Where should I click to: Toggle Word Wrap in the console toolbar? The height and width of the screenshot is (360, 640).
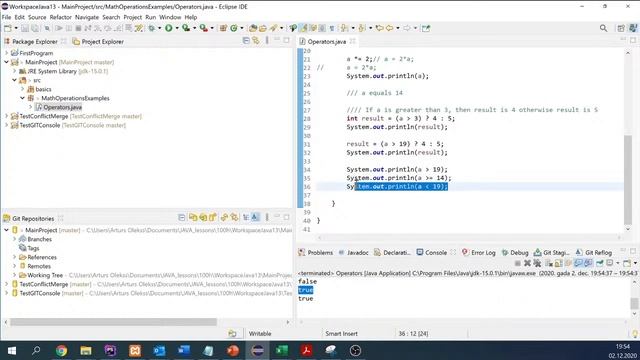568,263
